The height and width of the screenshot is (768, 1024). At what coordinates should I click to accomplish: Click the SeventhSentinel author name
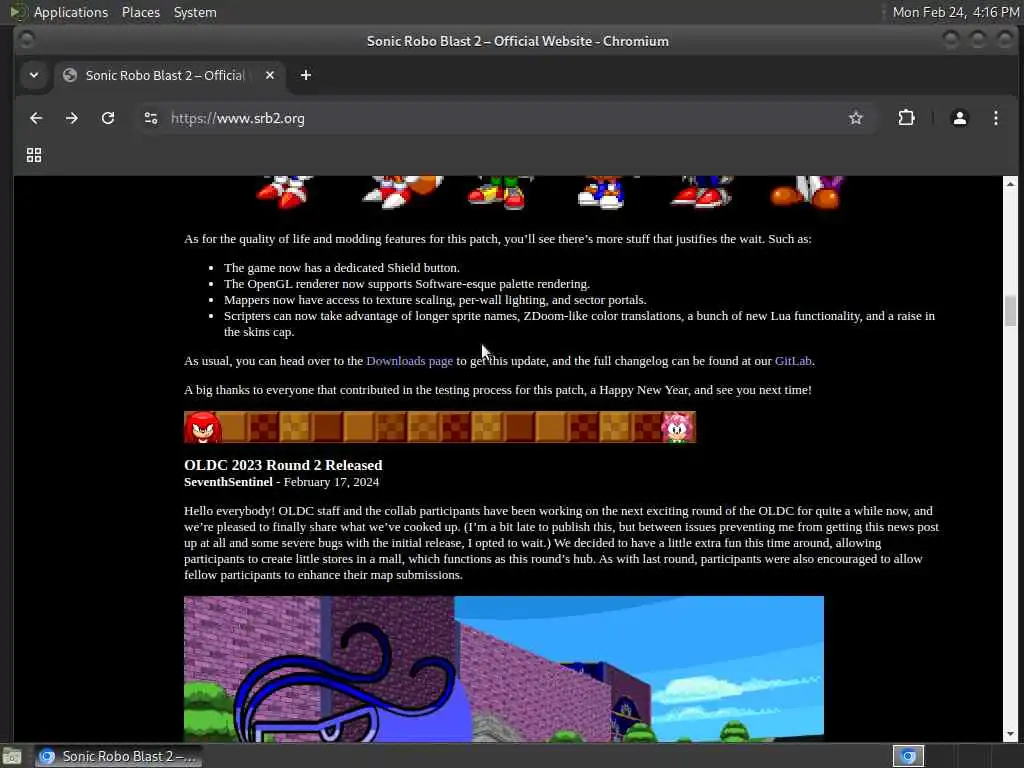click(228, 482)
